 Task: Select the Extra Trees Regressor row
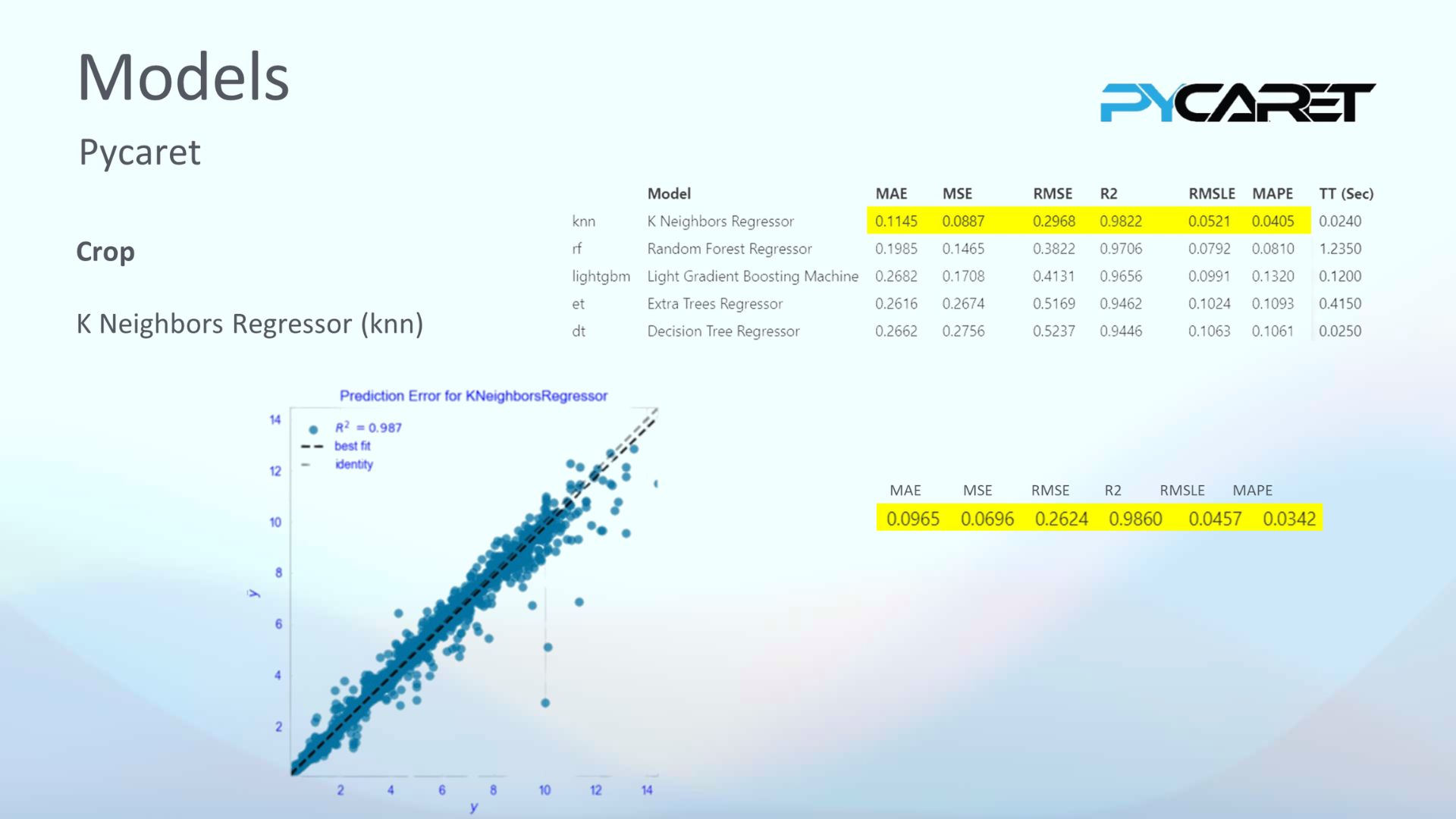pos(714,303)
